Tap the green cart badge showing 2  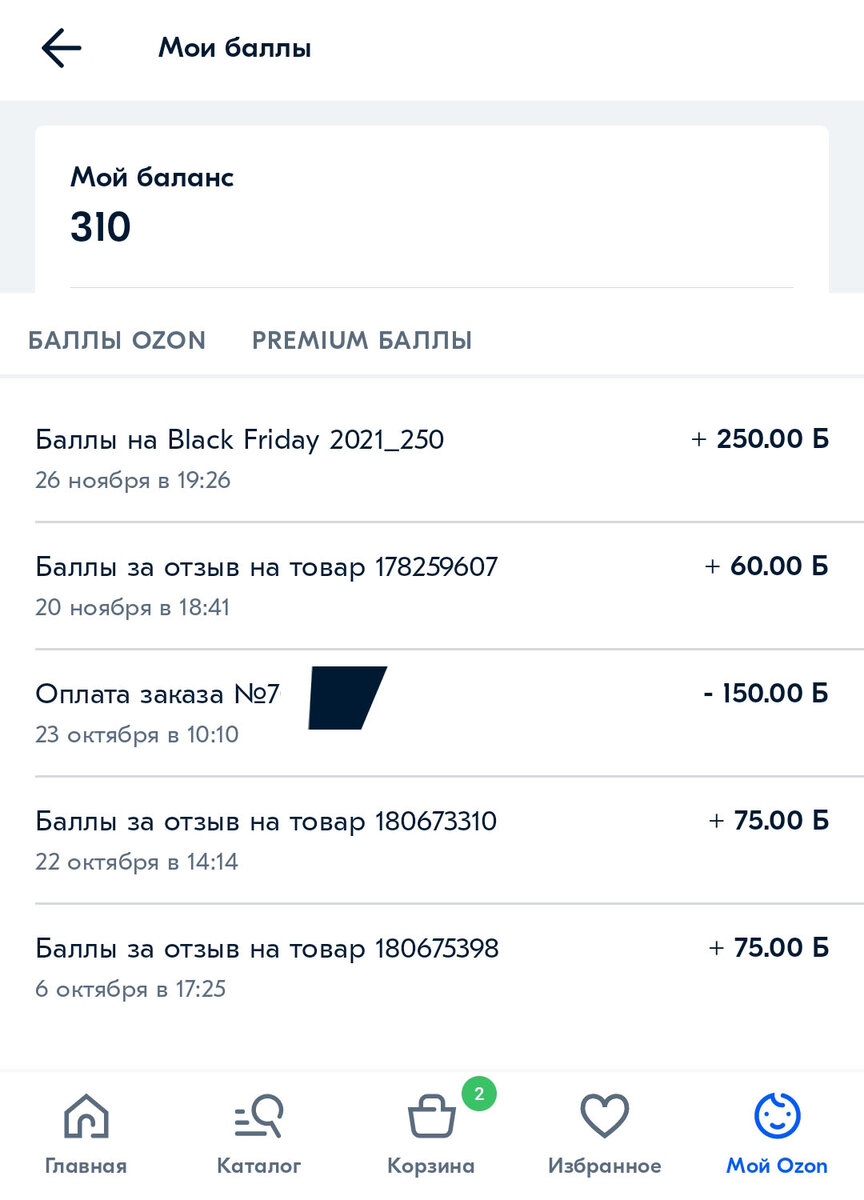(x=479, y=1093)
